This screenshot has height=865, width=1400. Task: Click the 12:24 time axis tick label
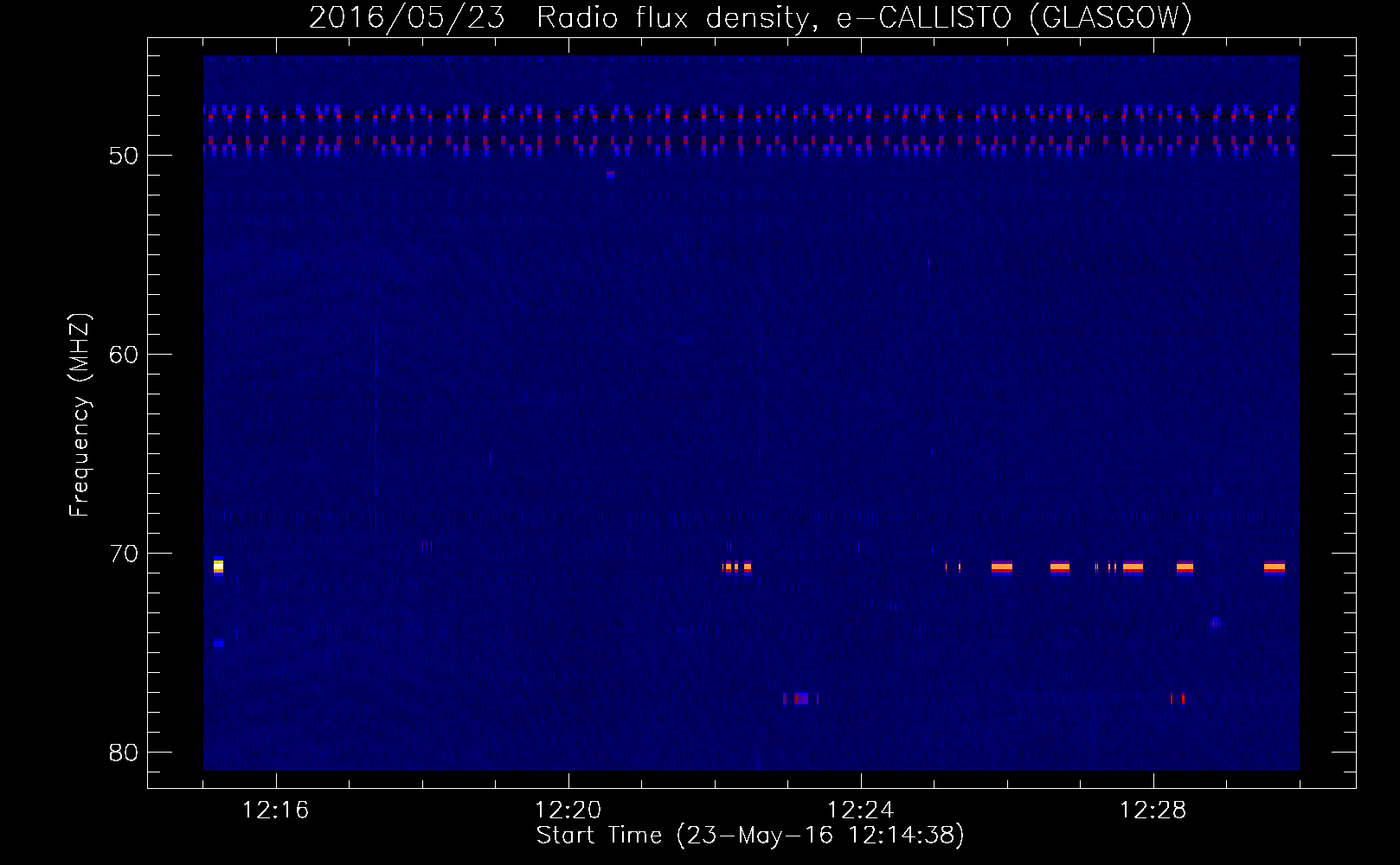click(x=861, y=810)
